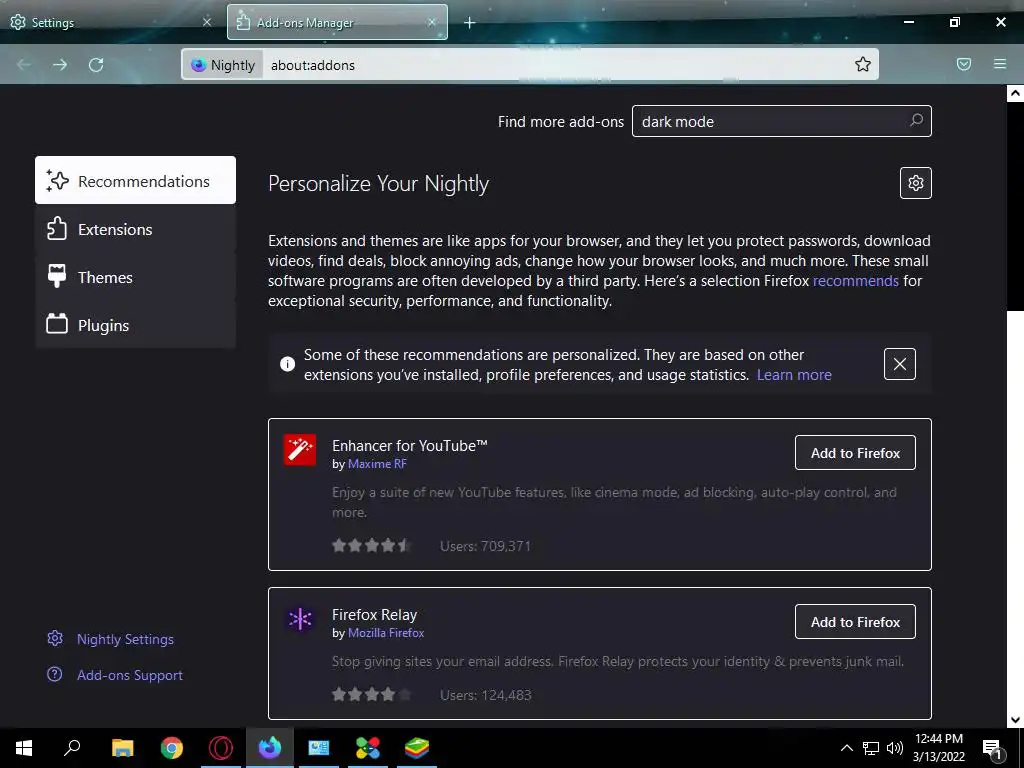Click the network status tray icon
The height and width of the screenshot is (768, 1024).
coord(871,748)
